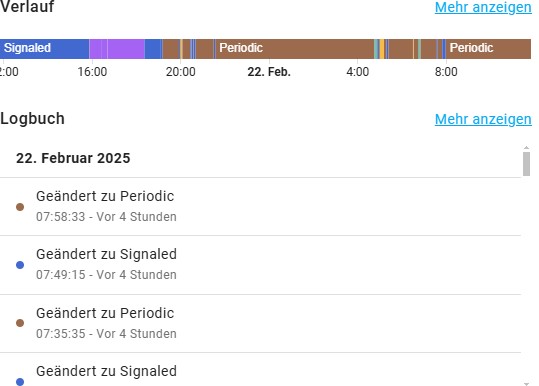Click the scrollbar down arrow in Logbuch
Viewport: 539px width, 386px height.
(526, 384)
